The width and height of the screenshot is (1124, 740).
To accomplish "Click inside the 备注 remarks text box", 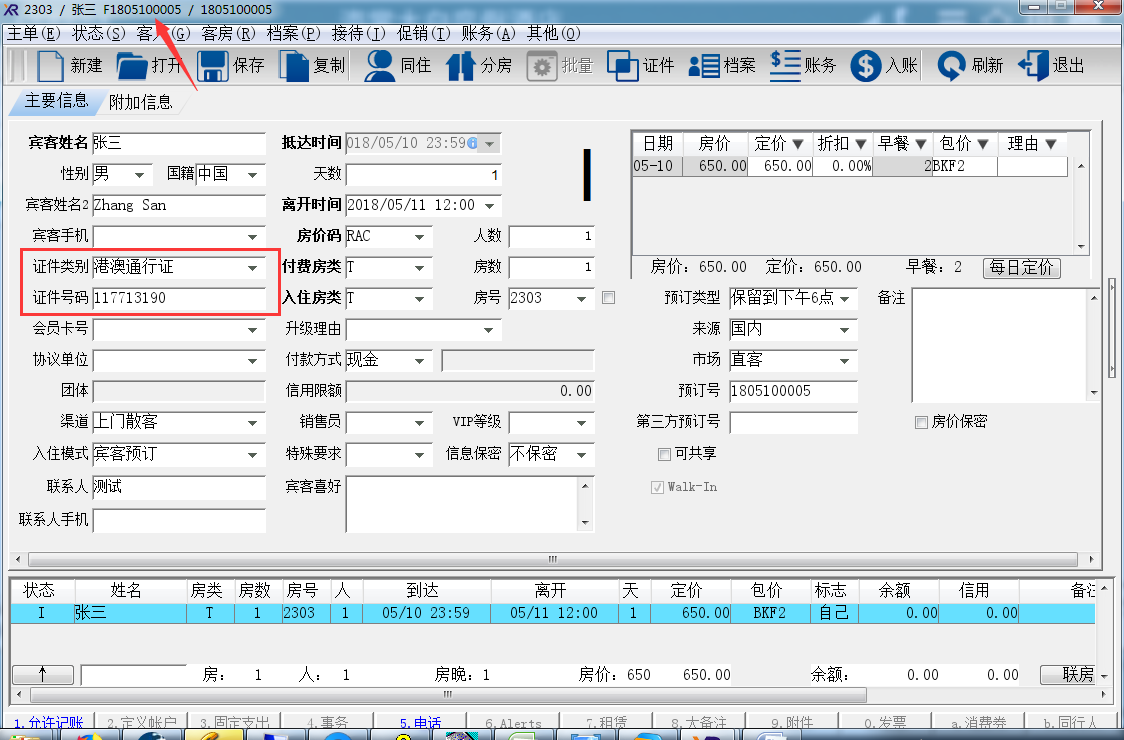I will pyautogui.click(x=999, y=345).
